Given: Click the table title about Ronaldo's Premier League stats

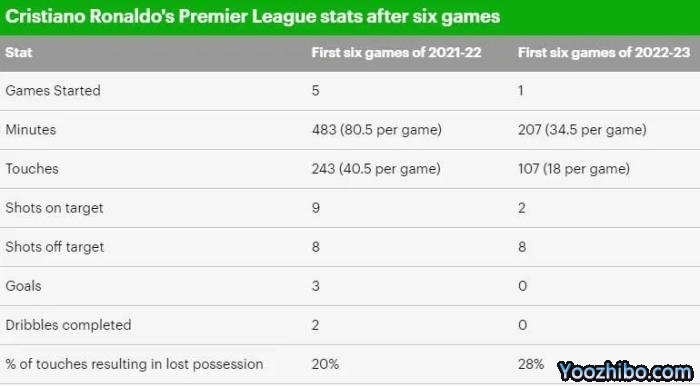Looking at the screenshot, I should (x=253, y=17).
